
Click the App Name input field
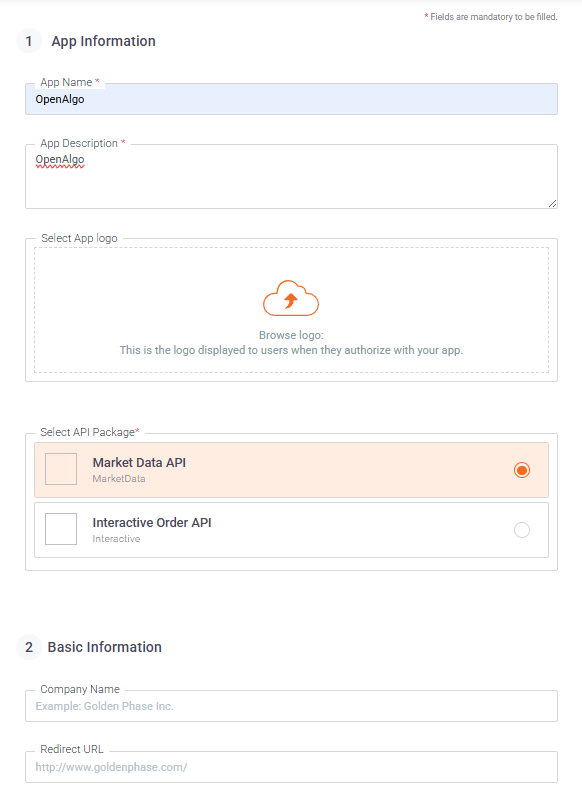[x=292, y=99]
